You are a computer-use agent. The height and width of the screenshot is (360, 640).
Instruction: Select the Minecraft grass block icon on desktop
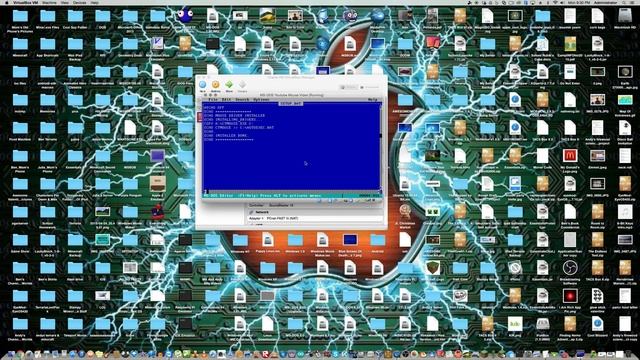tap(432, 268)
